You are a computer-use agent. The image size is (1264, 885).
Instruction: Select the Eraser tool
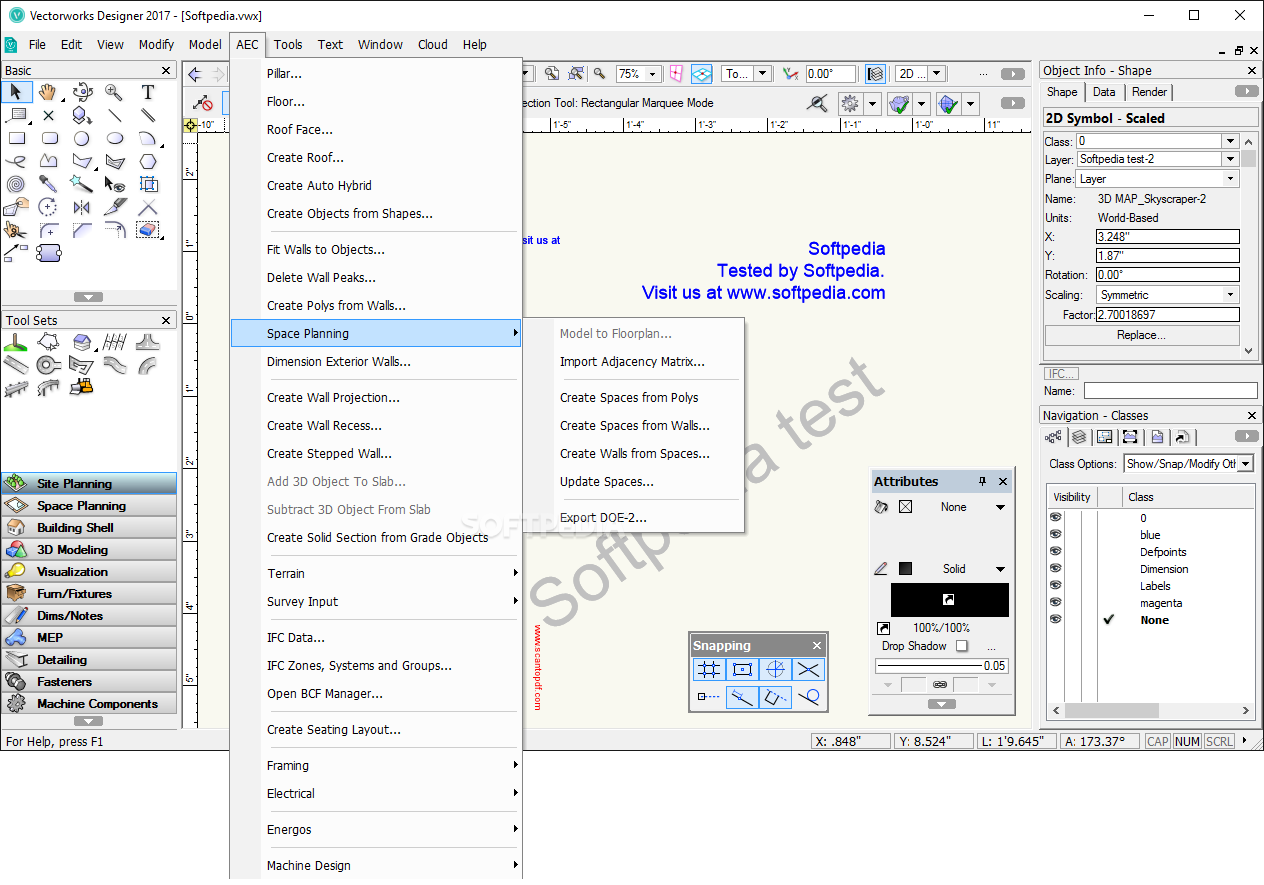(148, 230)
